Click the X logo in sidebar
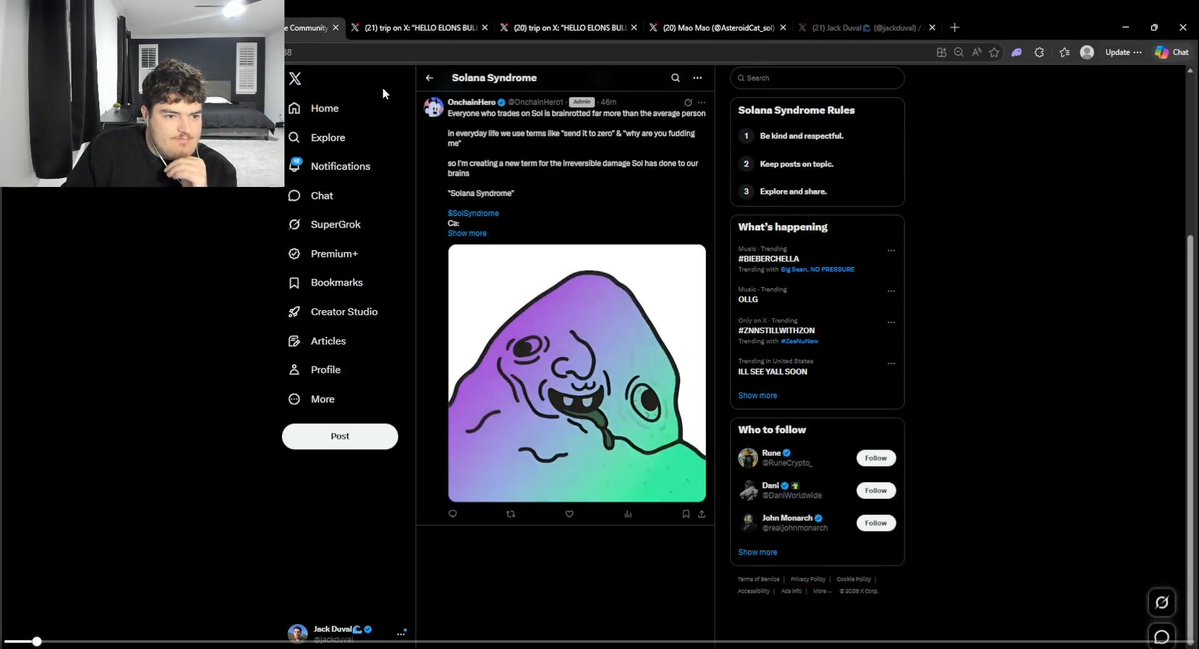 [x=295, y=79]
